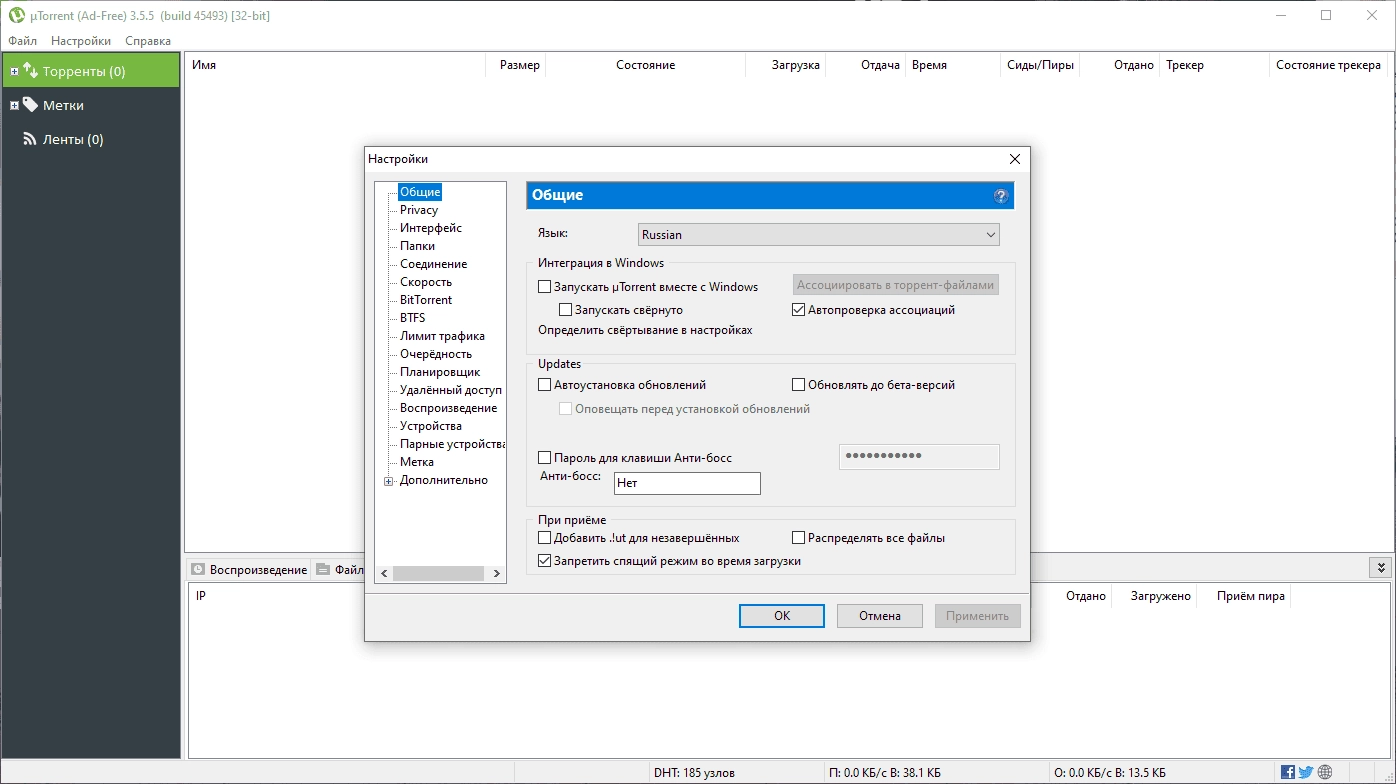Click settings tree scrollbar right arrow
The image size is (1396, 784).
coord(497,574)
